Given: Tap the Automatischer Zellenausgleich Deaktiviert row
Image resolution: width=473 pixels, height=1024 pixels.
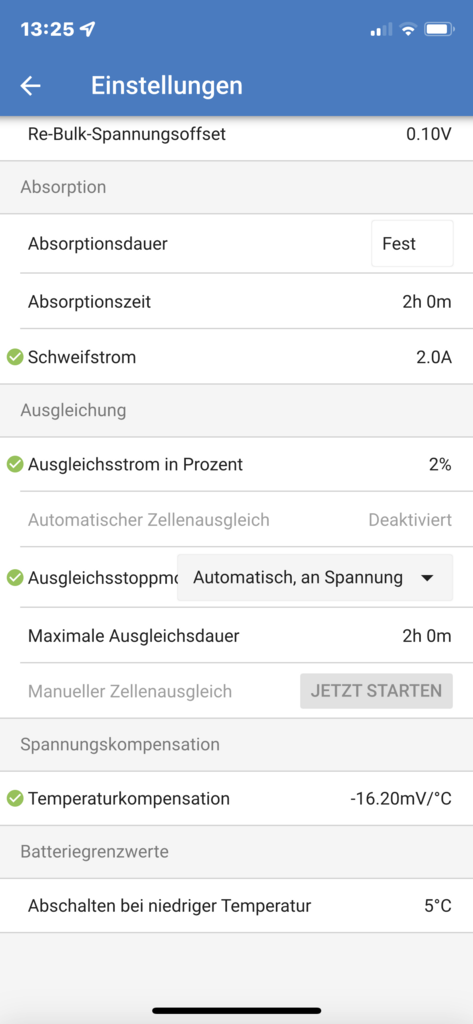Looking at the screenshot, I should click(x=236, y=520).
